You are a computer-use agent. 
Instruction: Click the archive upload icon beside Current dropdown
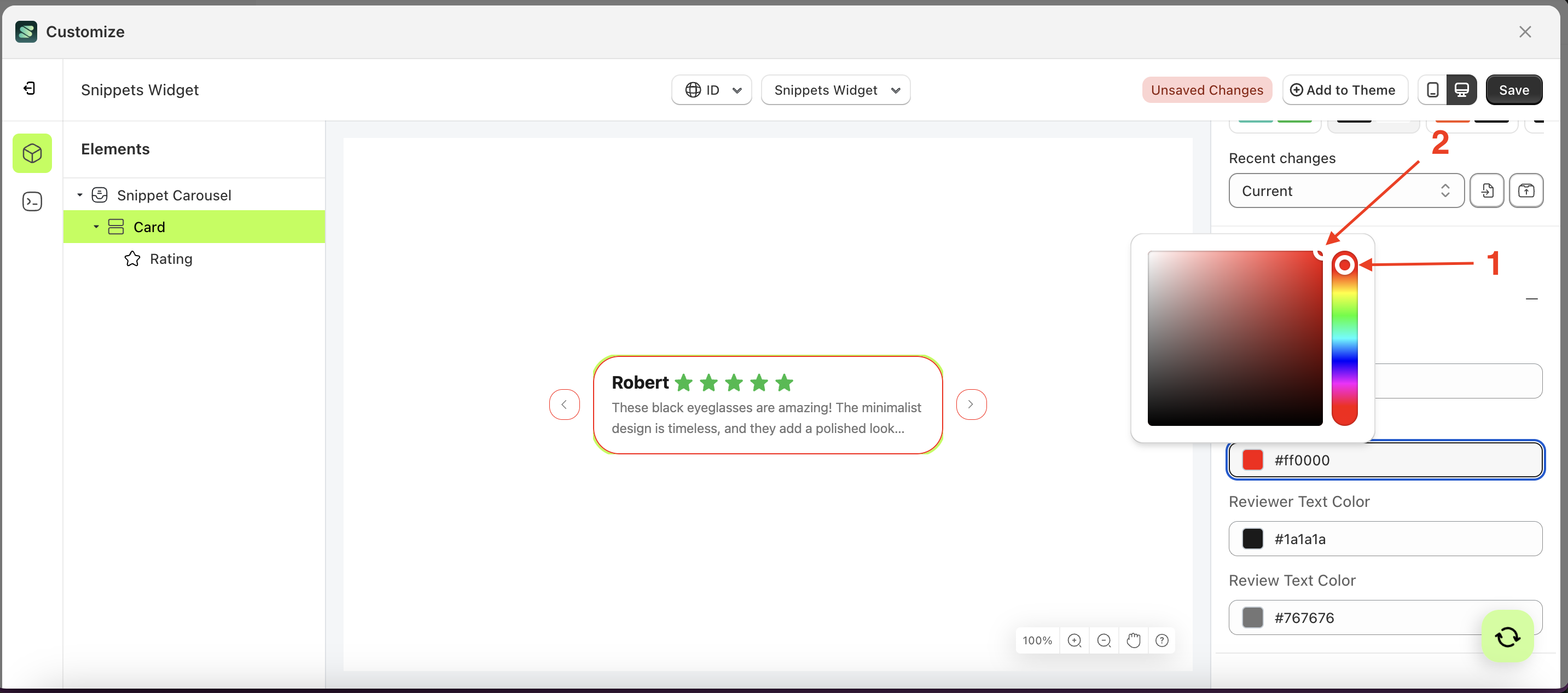(1527, 190)
